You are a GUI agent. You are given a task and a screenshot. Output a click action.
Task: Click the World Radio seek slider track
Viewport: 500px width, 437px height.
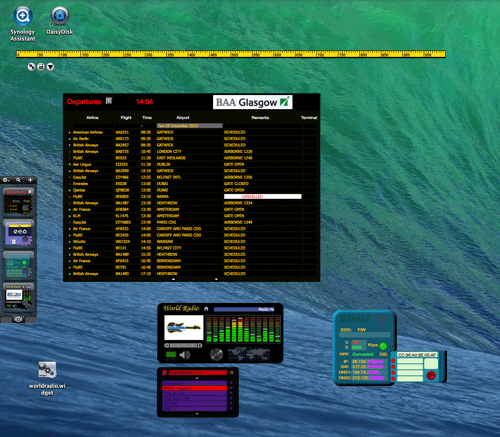tap(183, 345)
